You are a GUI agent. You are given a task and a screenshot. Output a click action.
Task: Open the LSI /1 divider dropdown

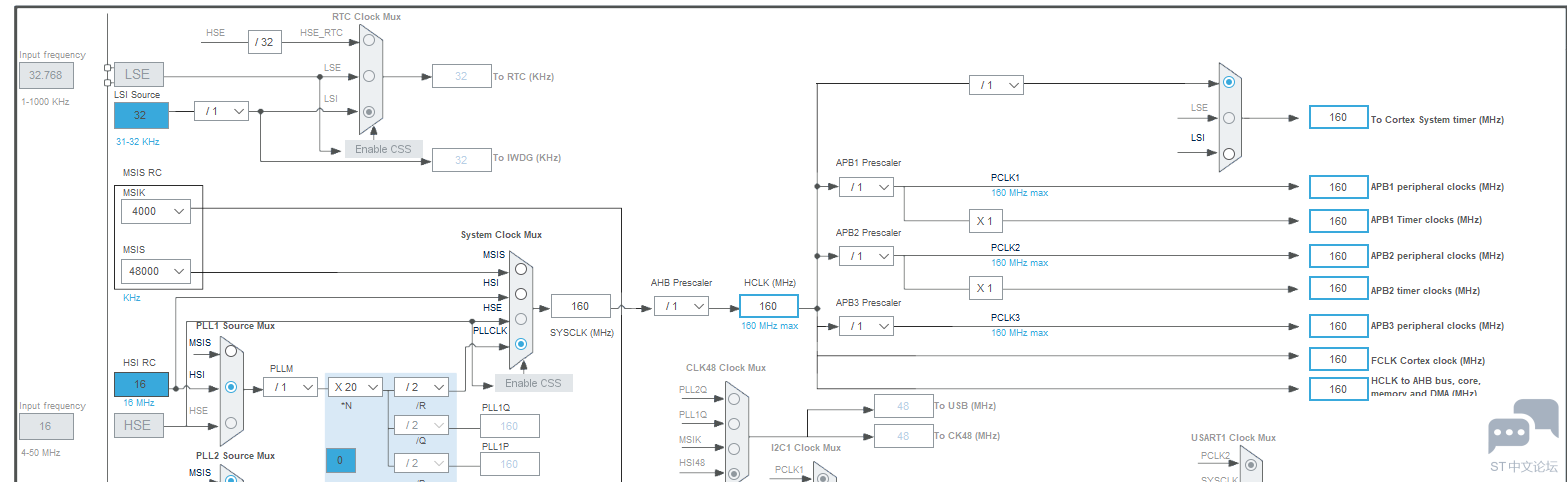coord(221,112)
